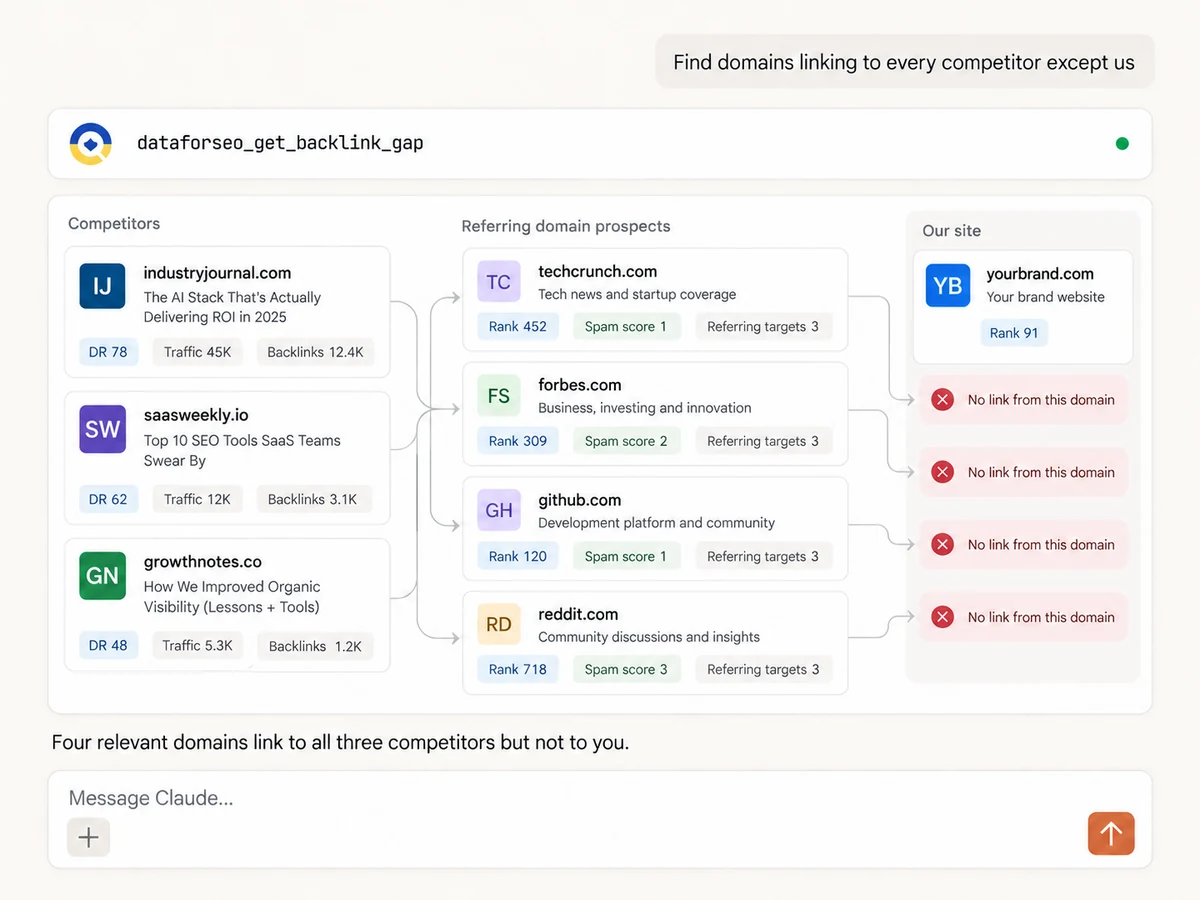This screenshot has height=900, width=1200.
Task: Click the green status dot indicator
Action: (1122, 144)
